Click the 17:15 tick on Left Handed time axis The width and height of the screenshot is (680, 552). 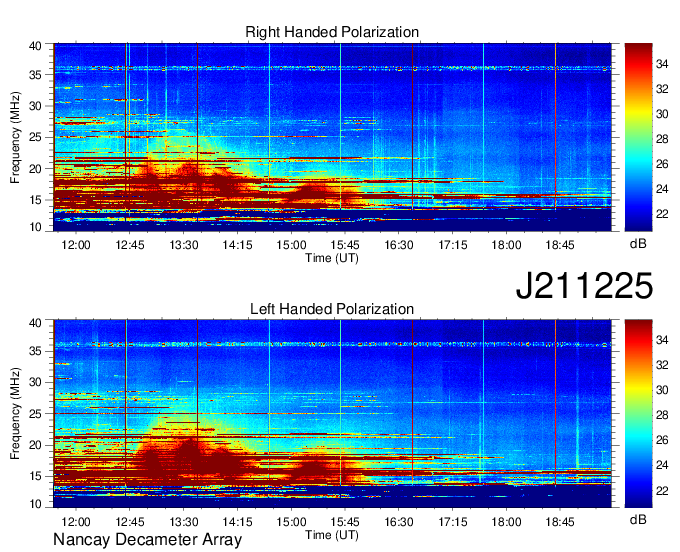coord(452,522)
